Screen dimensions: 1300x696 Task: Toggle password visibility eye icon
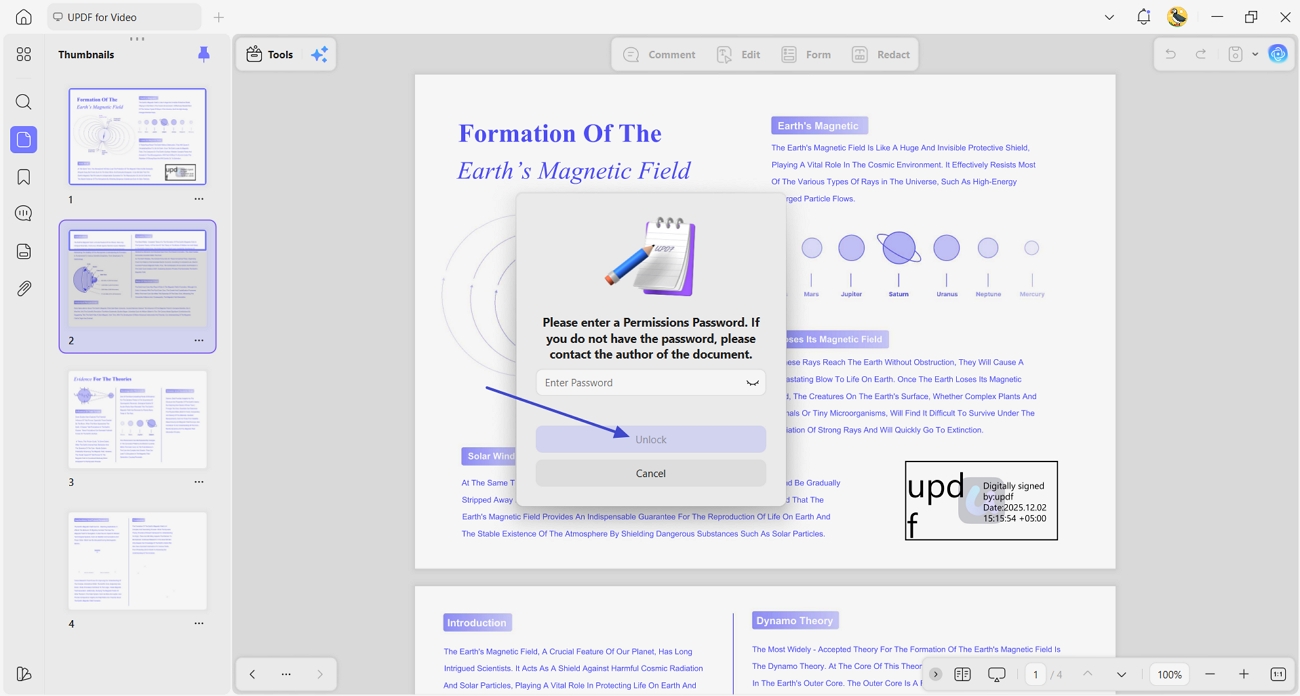(x=752, y=383)
